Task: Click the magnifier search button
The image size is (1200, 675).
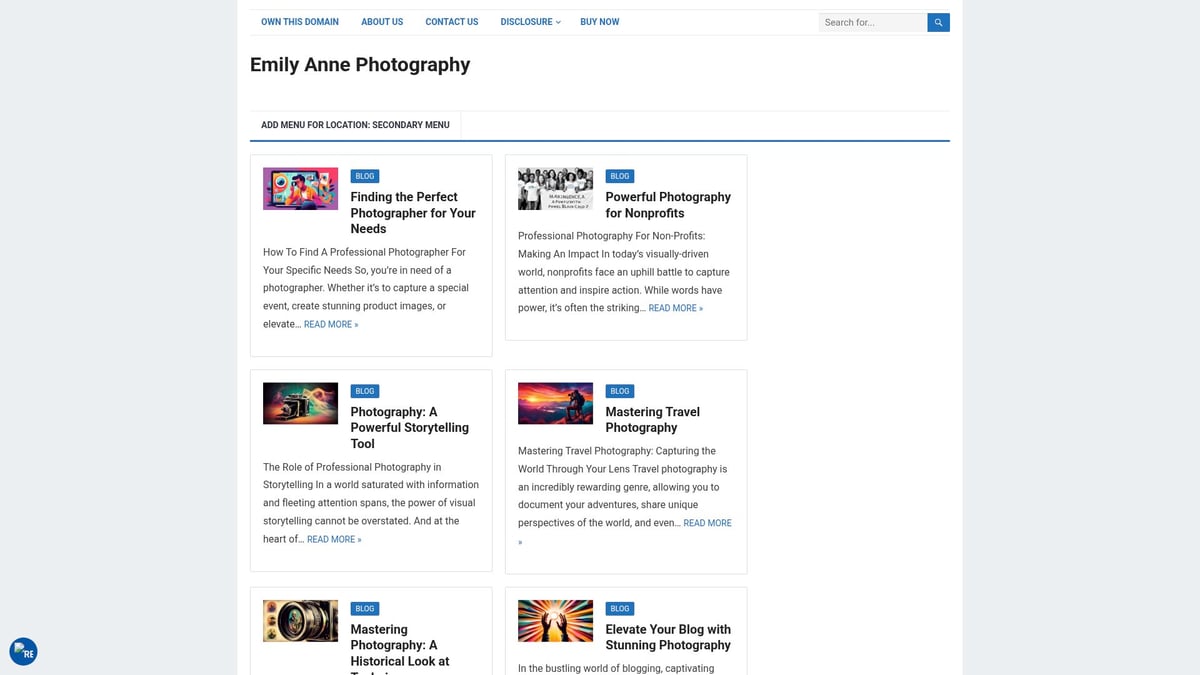Action: pyautogui.click(x=938, y=22)
